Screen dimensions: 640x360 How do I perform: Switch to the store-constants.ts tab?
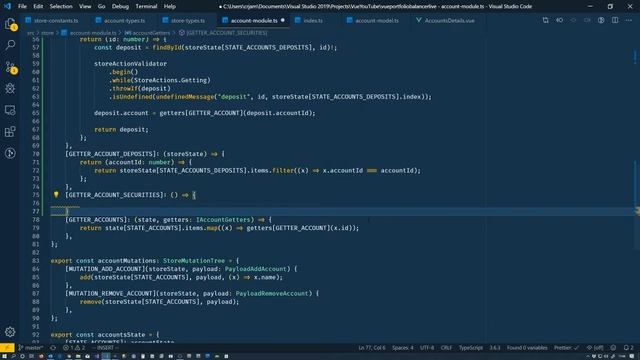(52, 20)
